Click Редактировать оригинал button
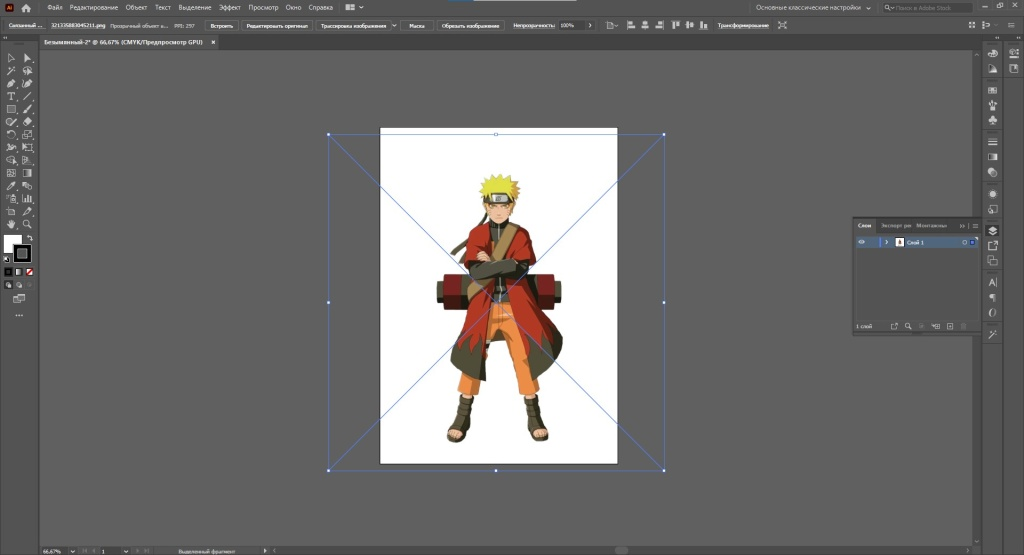The width and height of the screenshot is (1024, 555). point(277,25)
